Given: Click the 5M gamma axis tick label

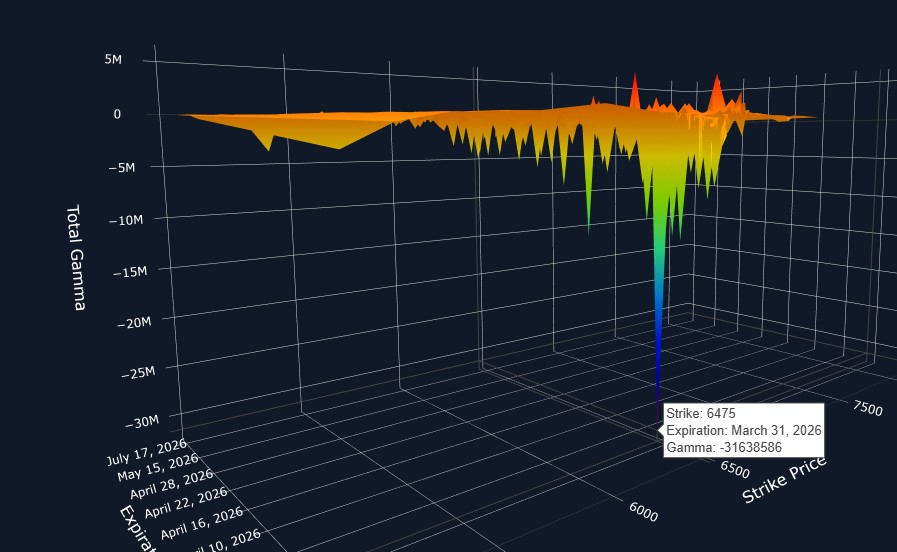Looking at the screenshot, I should pos(113,59).
